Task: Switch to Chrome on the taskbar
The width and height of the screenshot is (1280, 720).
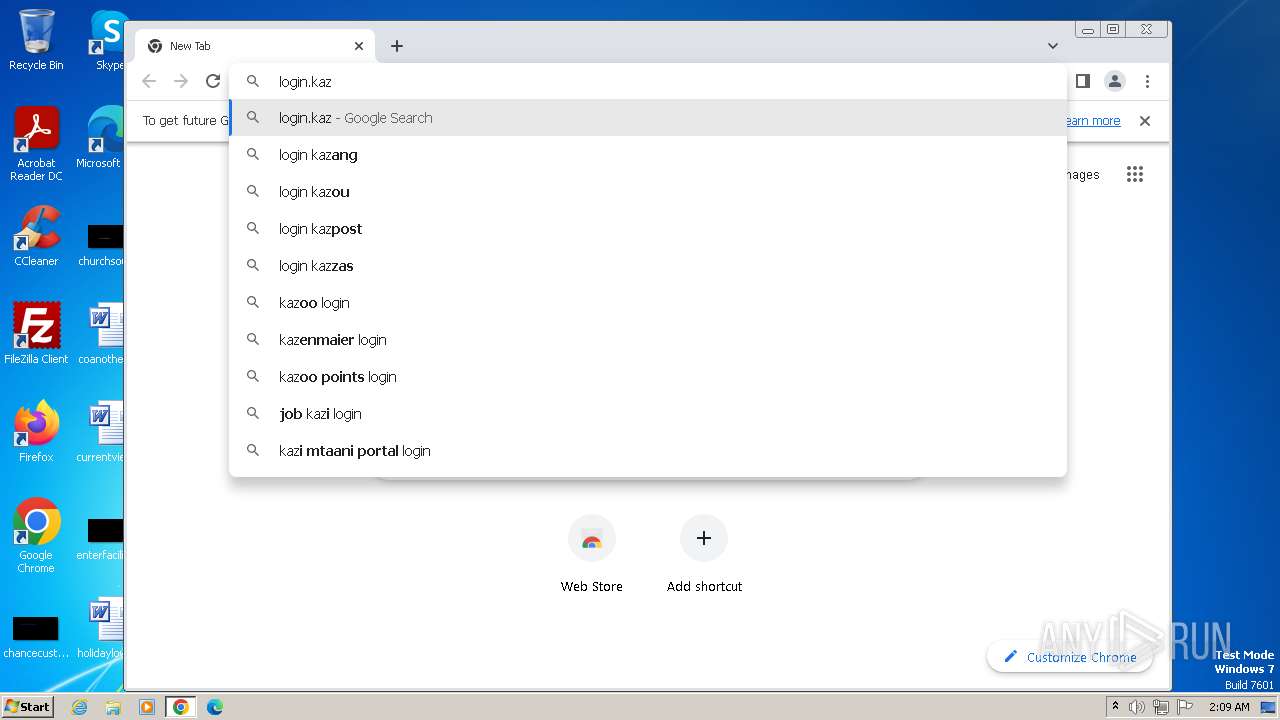Action: click(181, 707)
